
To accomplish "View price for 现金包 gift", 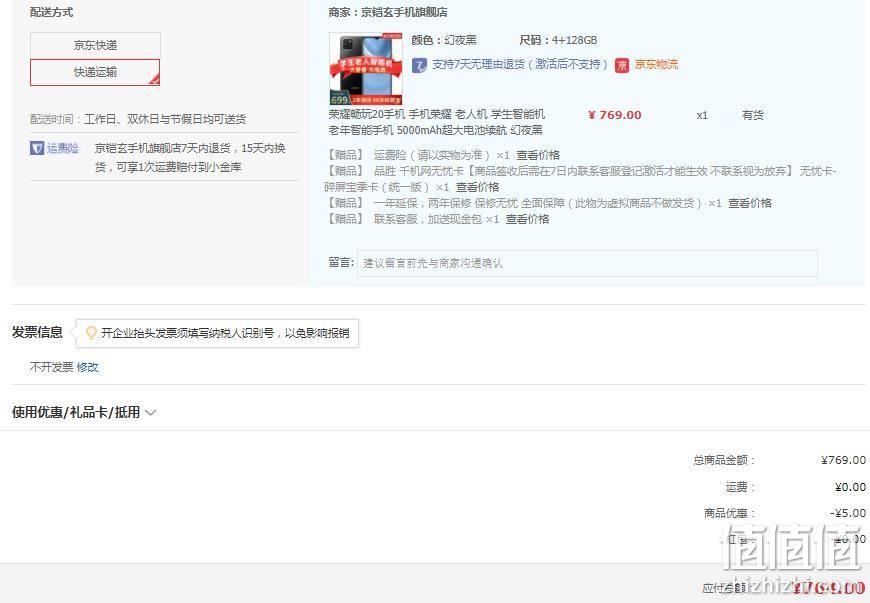I will tap(527, 219).
